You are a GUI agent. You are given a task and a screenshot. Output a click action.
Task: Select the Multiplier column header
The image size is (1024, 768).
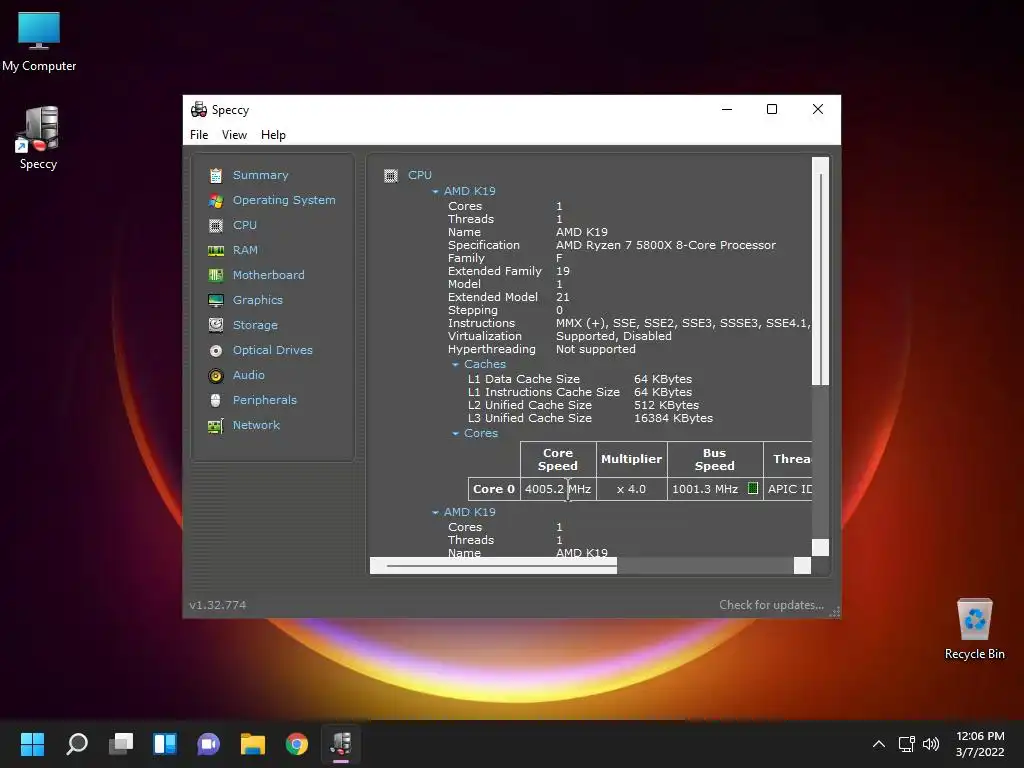pos(632,460)
